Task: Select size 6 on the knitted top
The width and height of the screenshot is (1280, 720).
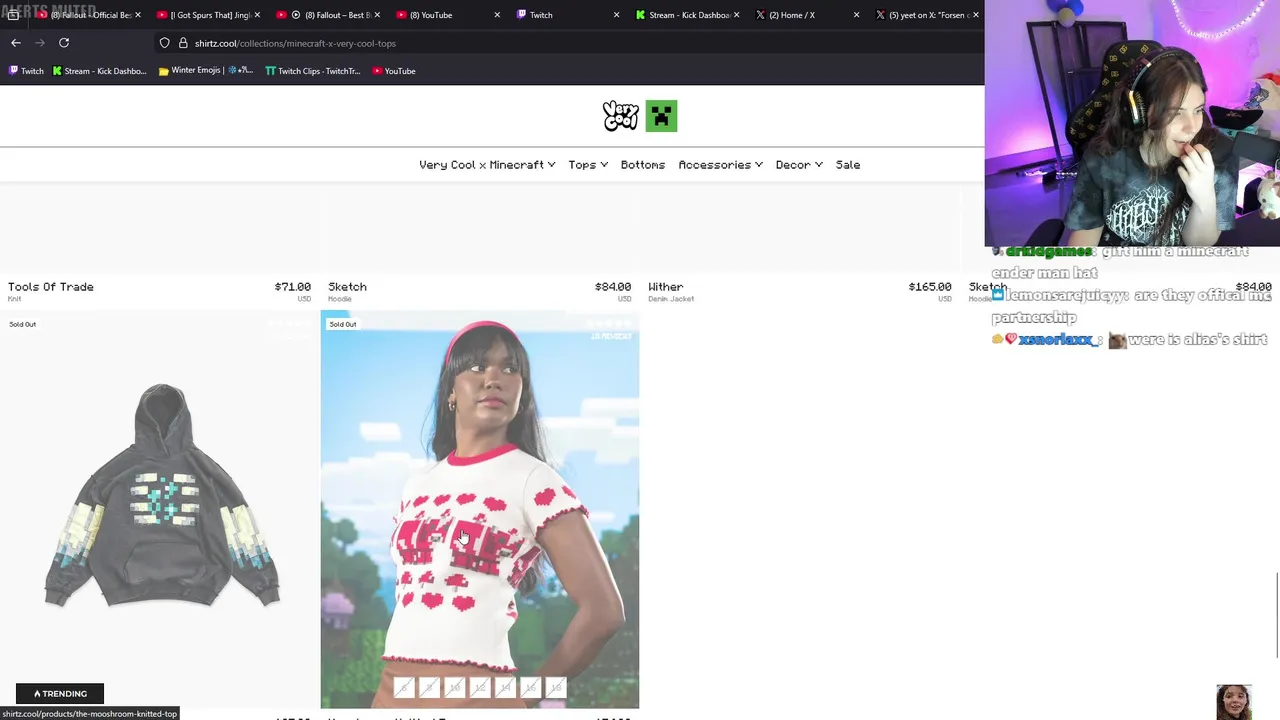Action: pos(403,687)
